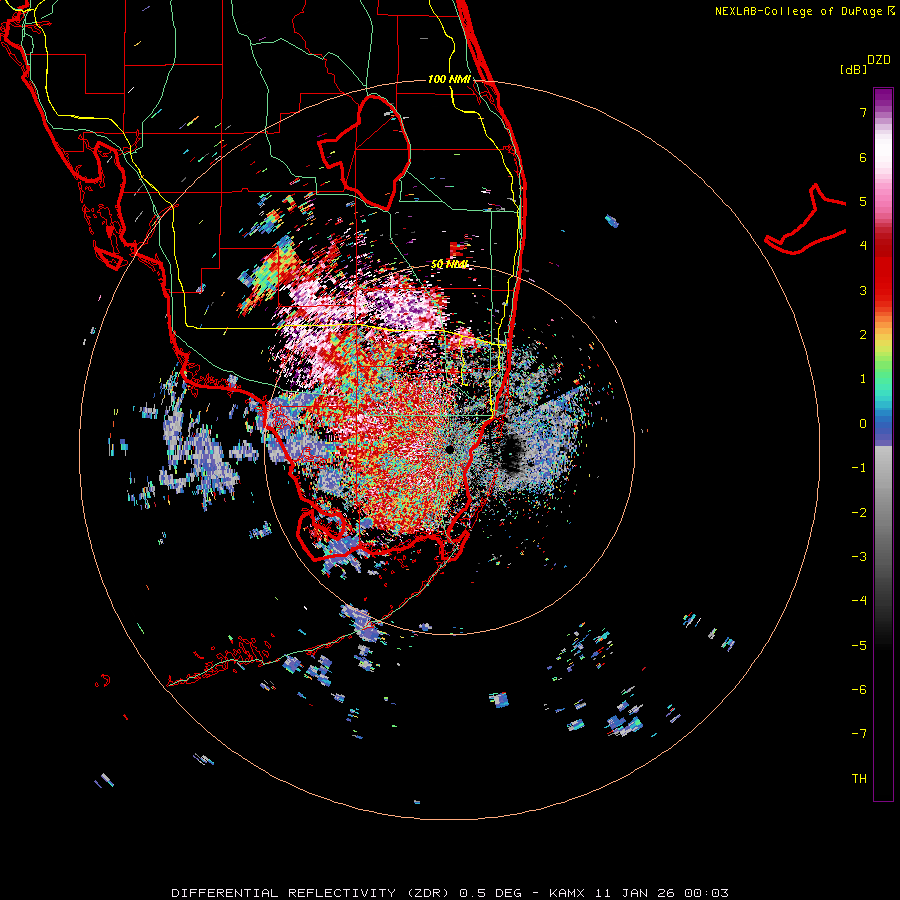Click the TH threshold label on the scale
The width and height of the screenshot is (900, 900).
(859, 779)
